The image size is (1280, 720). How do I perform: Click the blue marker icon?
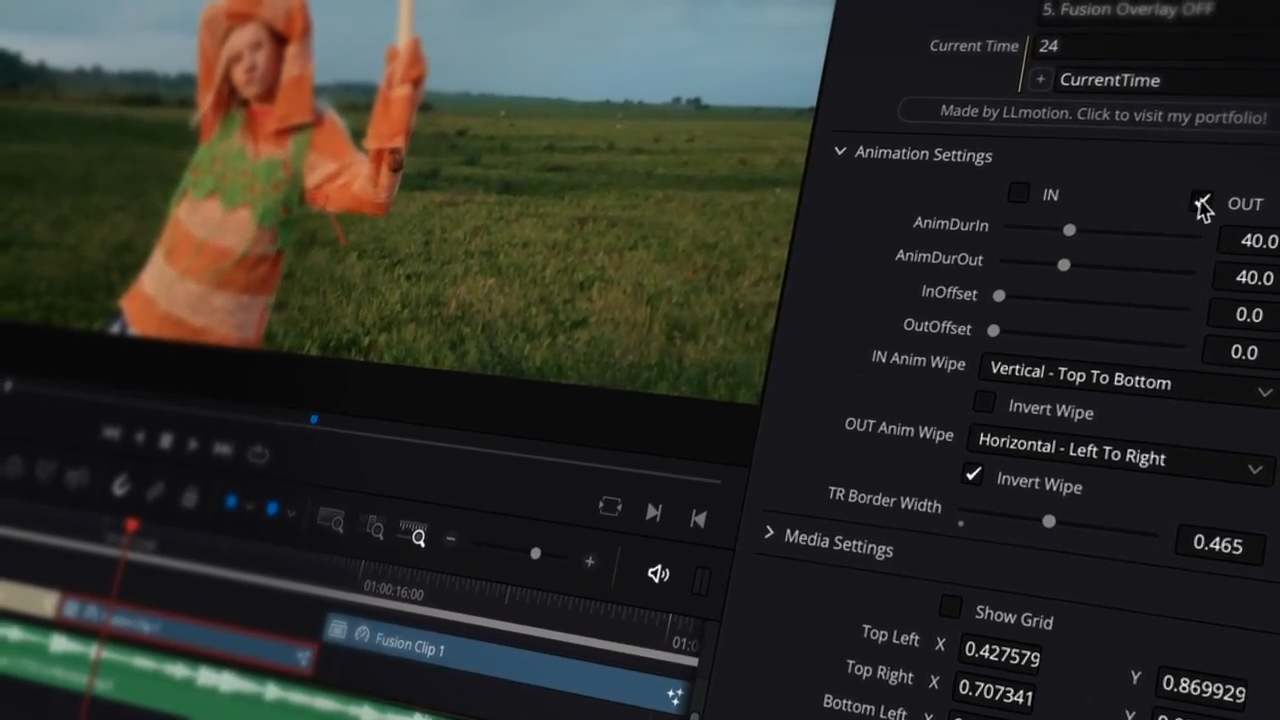pos(272,509)
